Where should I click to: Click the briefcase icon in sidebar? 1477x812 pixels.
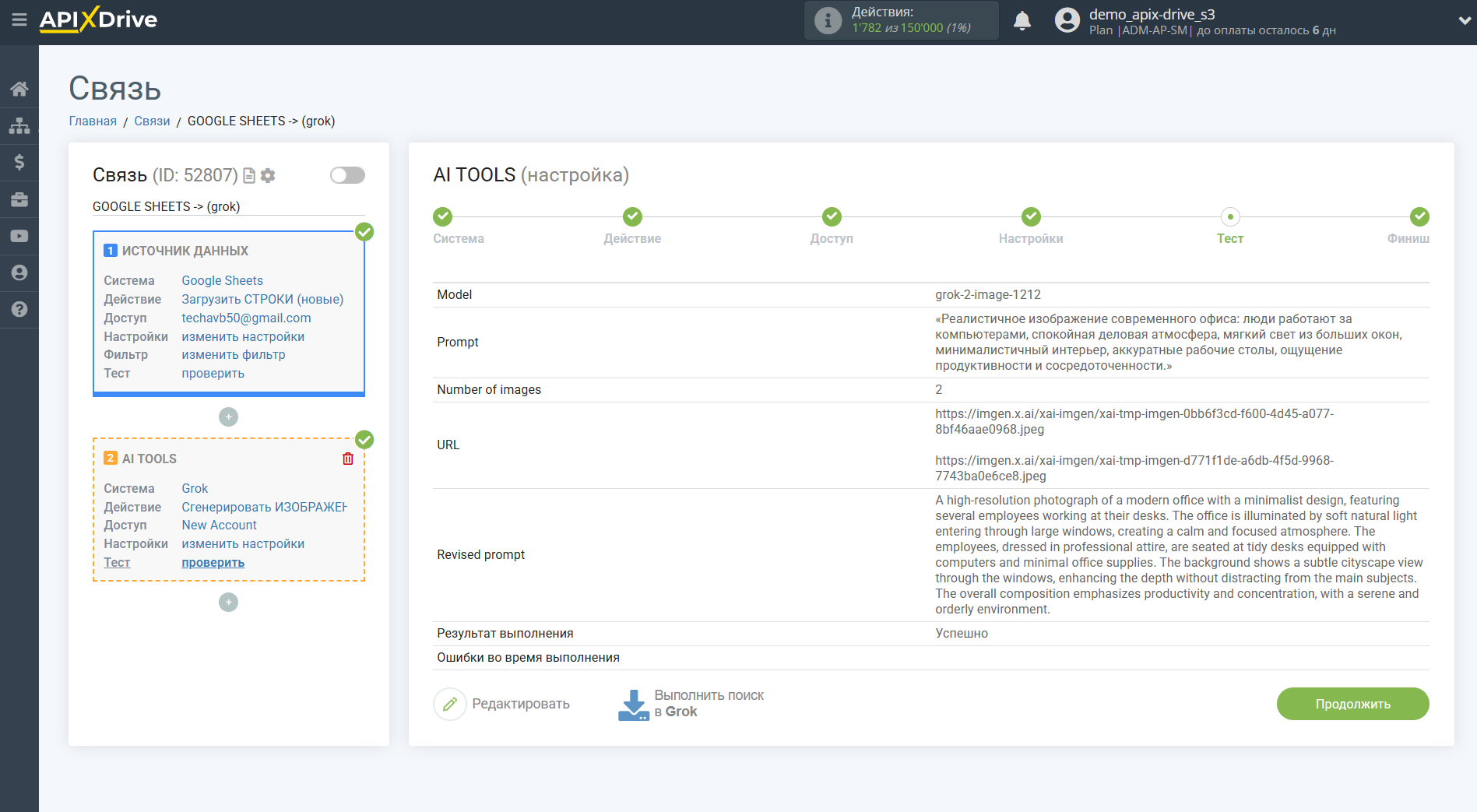pyautogui.click(x=19, y=199)
